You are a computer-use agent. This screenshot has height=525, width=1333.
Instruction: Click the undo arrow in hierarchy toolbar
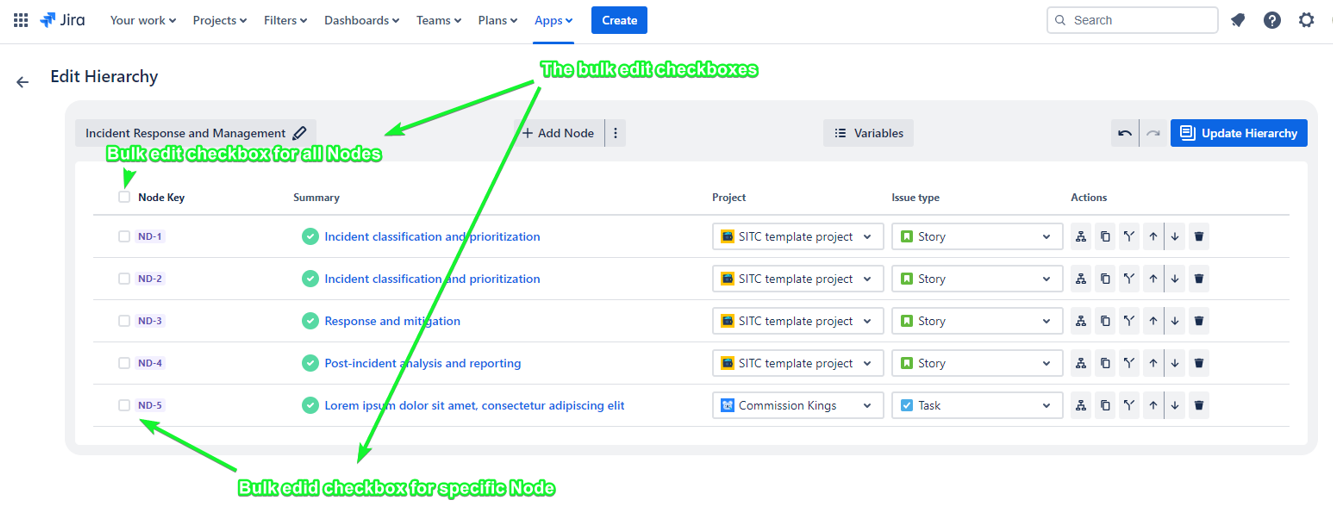[x=1125, y=133]
